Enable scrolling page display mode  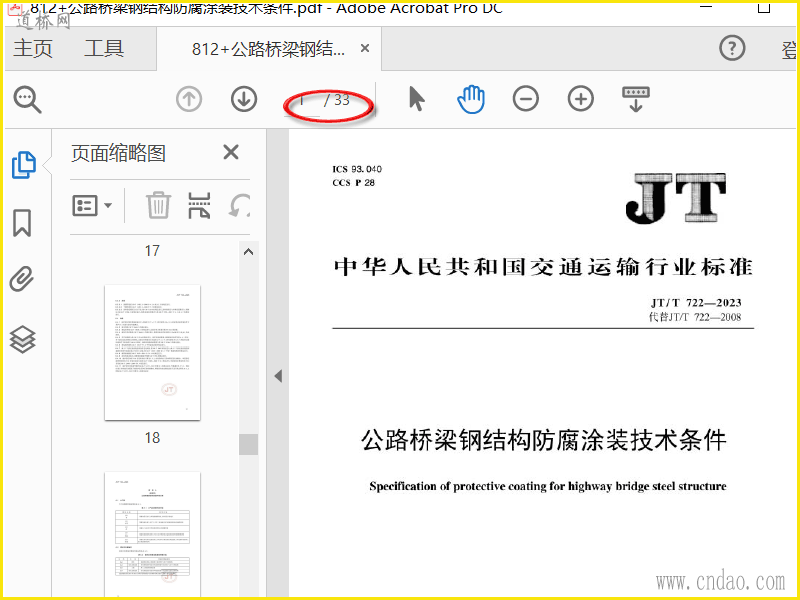[636, 99]
